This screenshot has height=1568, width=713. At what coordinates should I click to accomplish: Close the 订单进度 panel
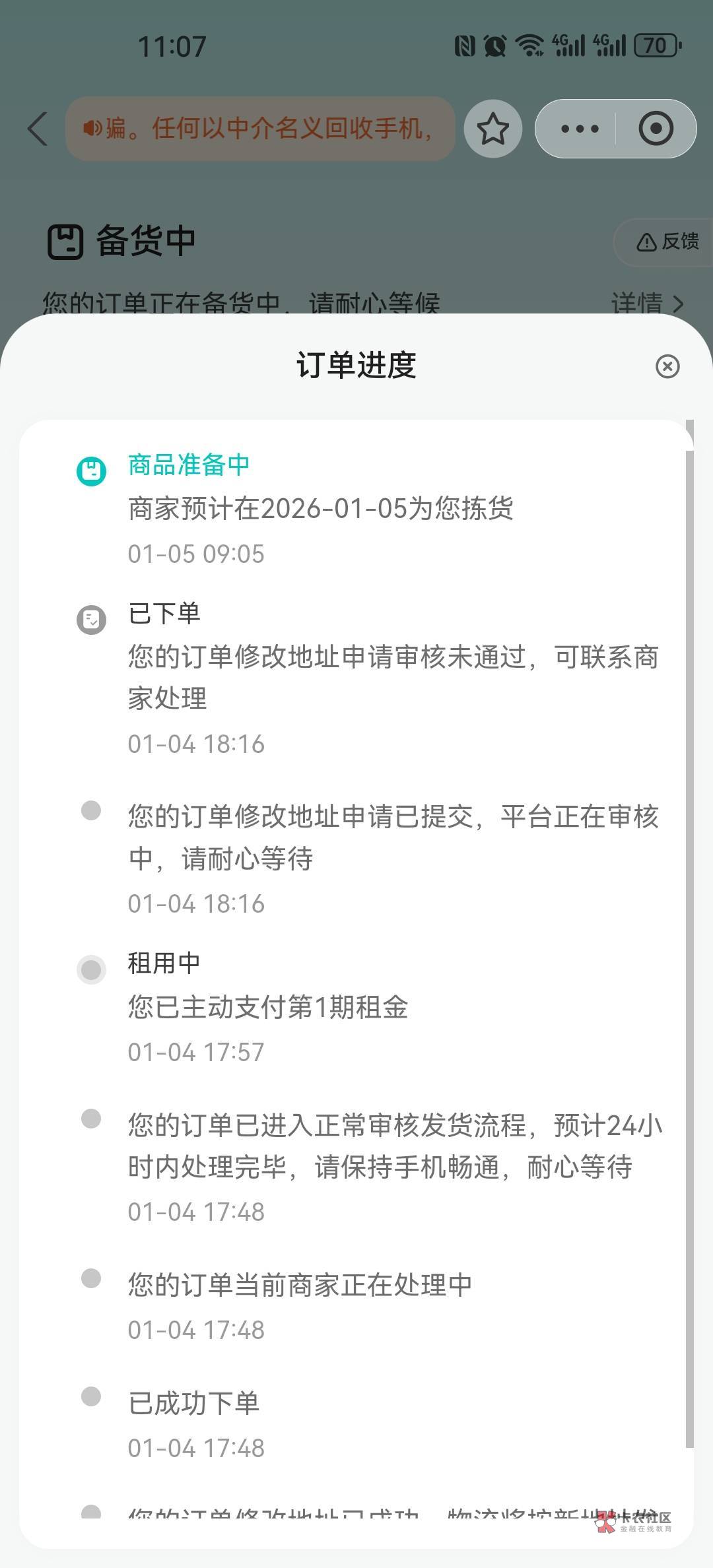[x=667, y=366]
